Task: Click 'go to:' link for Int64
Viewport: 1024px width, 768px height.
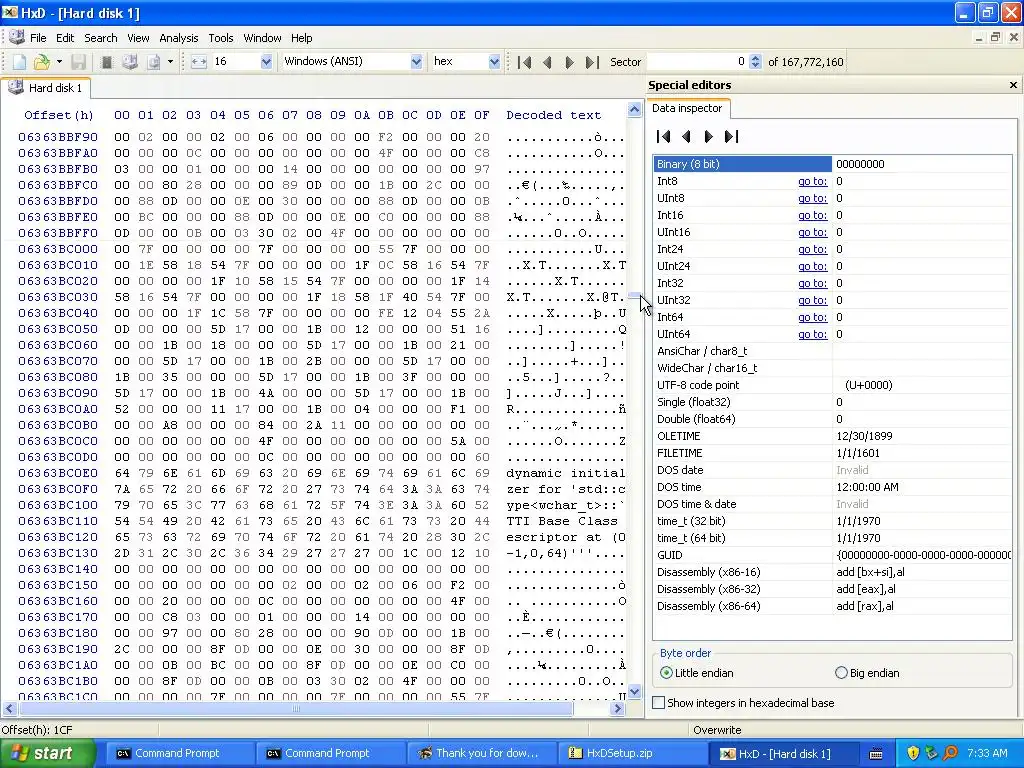Action: click(x=812, y=317)
